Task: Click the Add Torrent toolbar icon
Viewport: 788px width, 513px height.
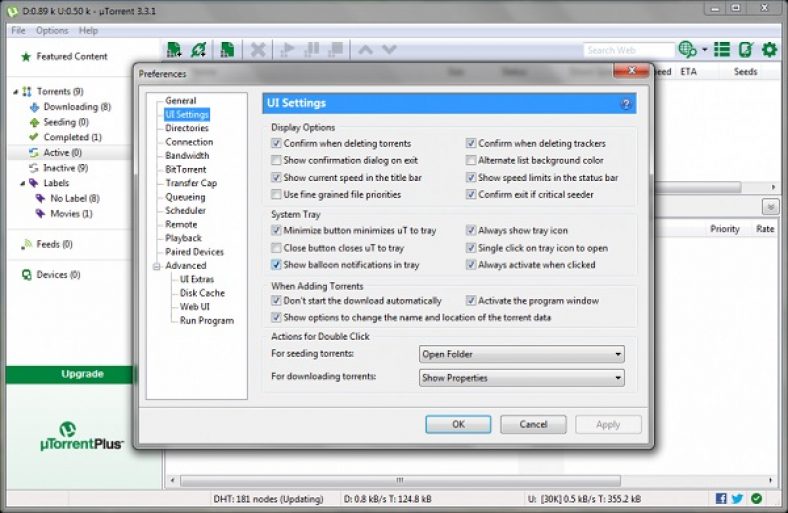Action: tap(174, 50)
